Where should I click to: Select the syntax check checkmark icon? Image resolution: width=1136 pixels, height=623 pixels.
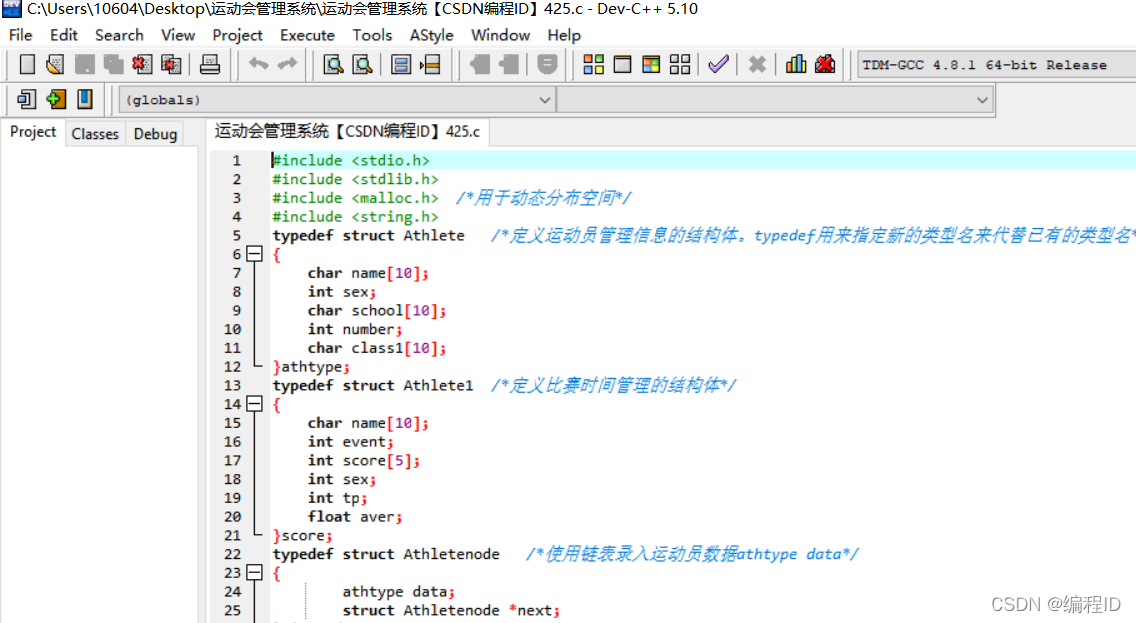click(x=717, y=63)
